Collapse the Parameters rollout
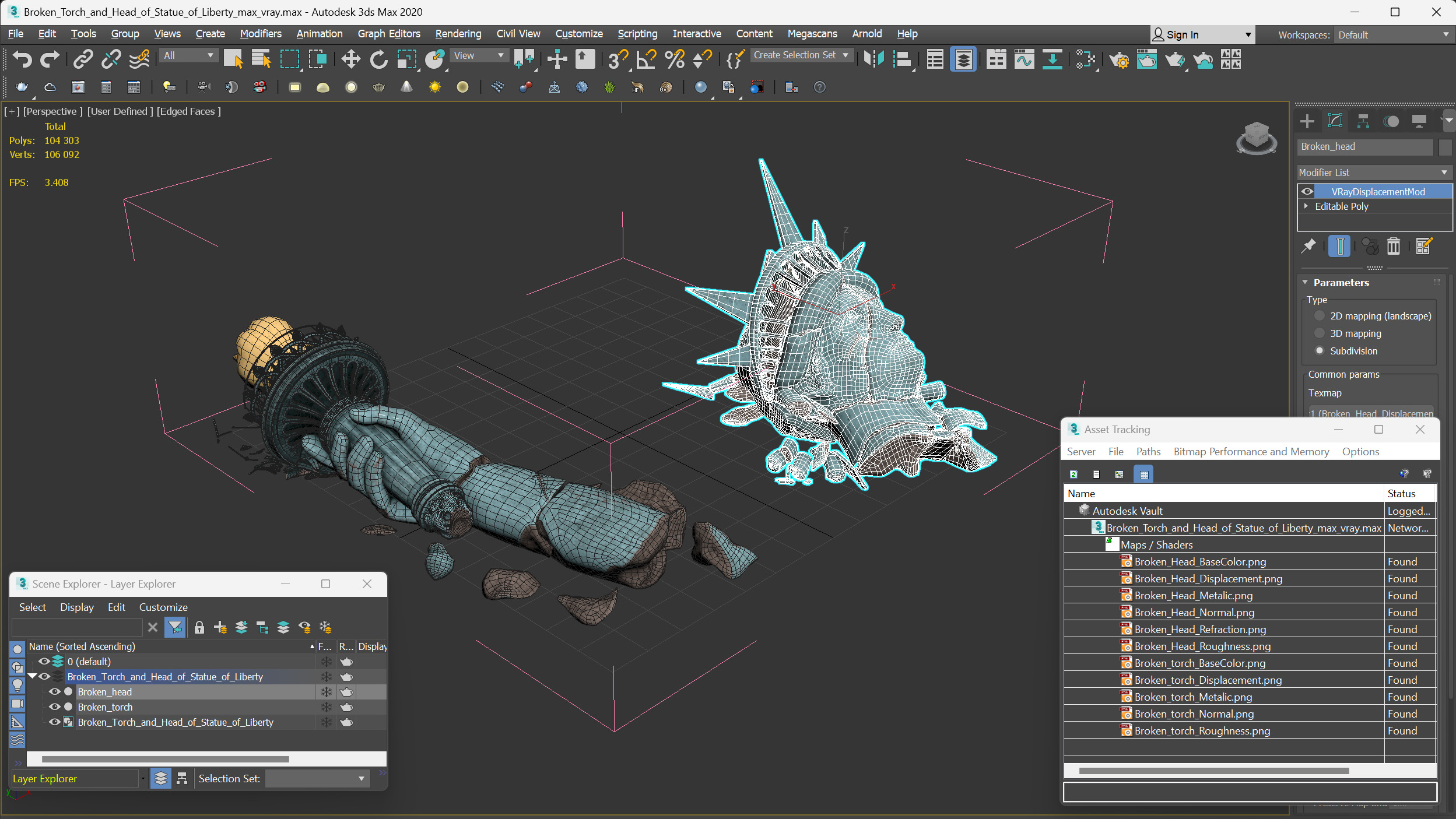1456x819 pixels. 1306,282
